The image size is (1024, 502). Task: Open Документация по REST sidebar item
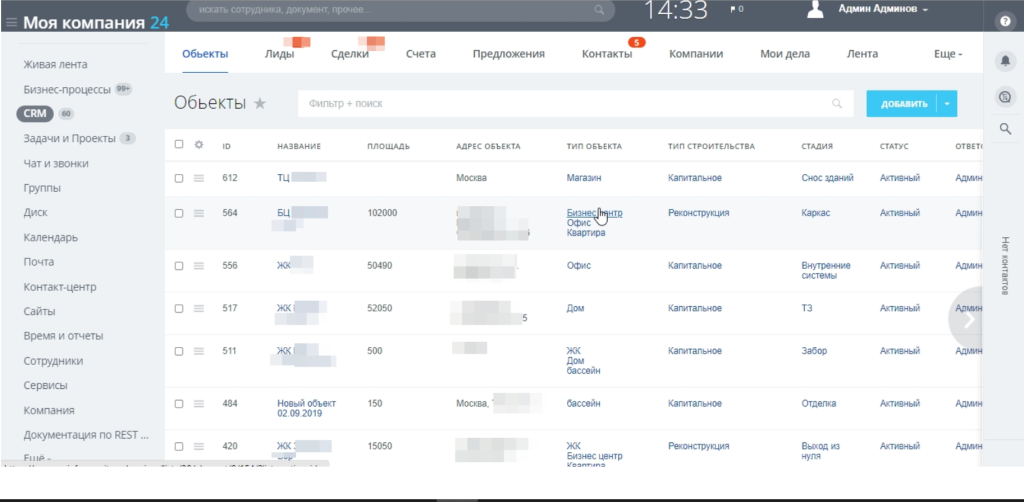[x=86, y=435]
